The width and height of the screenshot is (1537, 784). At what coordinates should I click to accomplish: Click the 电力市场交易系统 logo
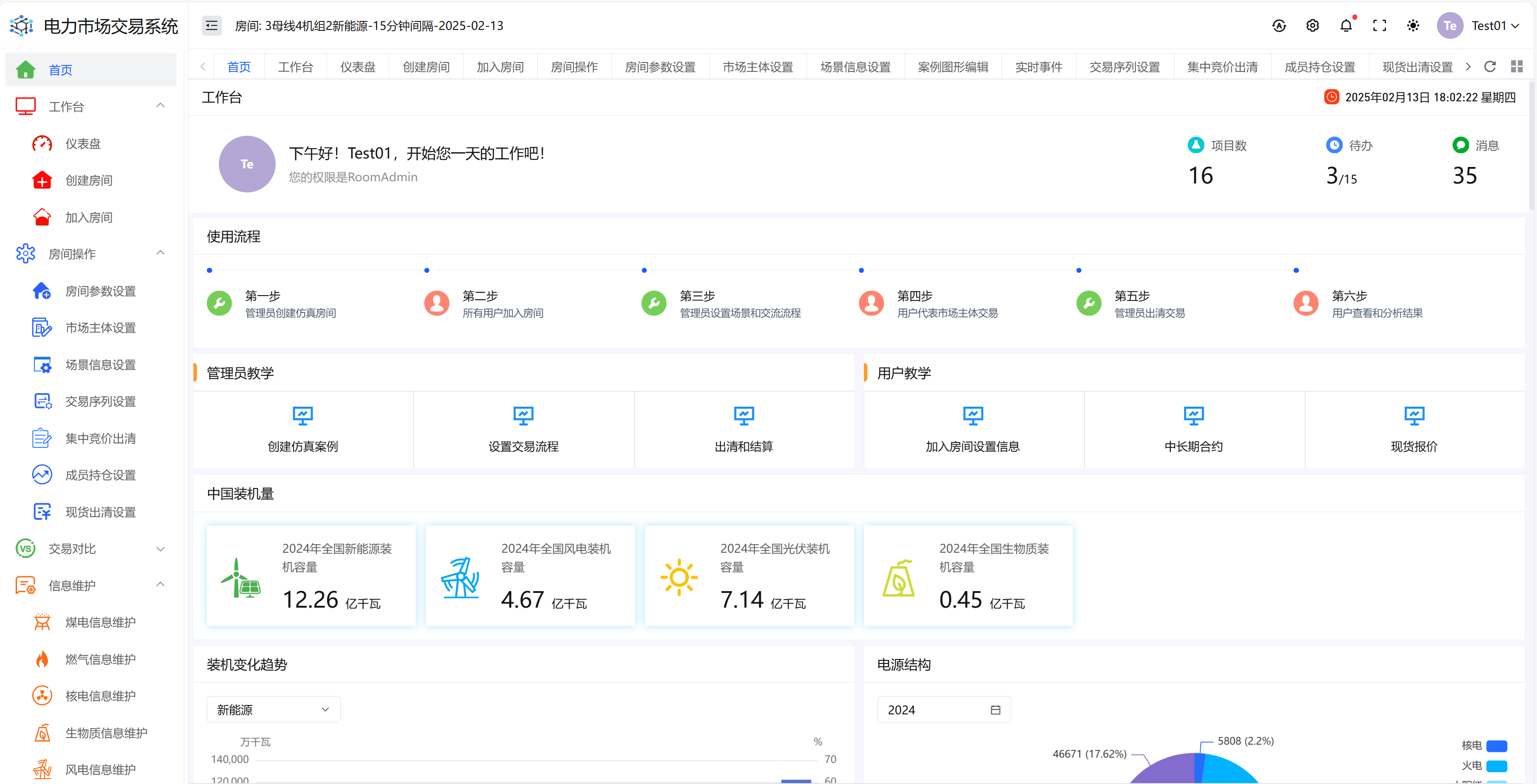(x=22, y=25)
